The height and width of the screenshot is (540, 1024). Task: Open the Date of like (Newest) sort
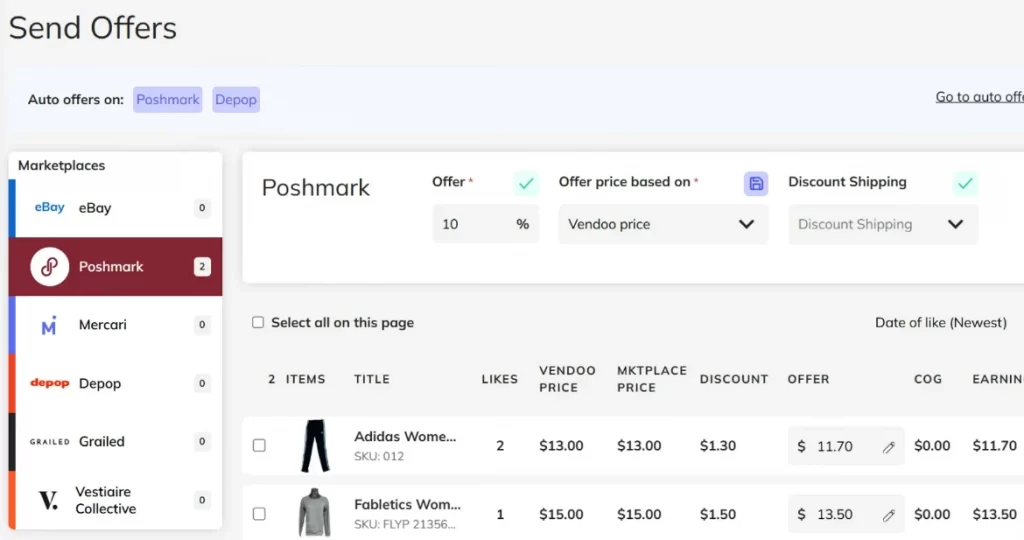tap(940, 323)
